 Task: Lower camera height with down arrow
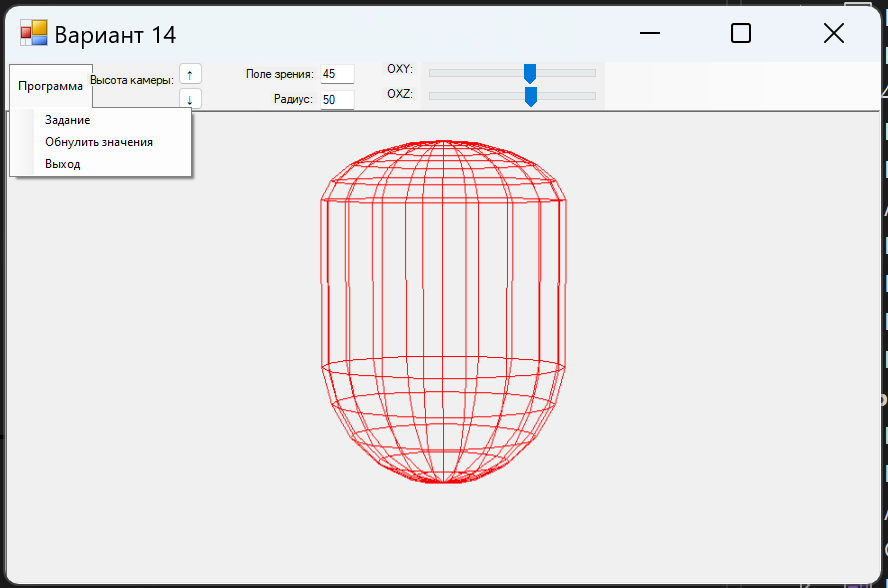click(x=190, y=100)
